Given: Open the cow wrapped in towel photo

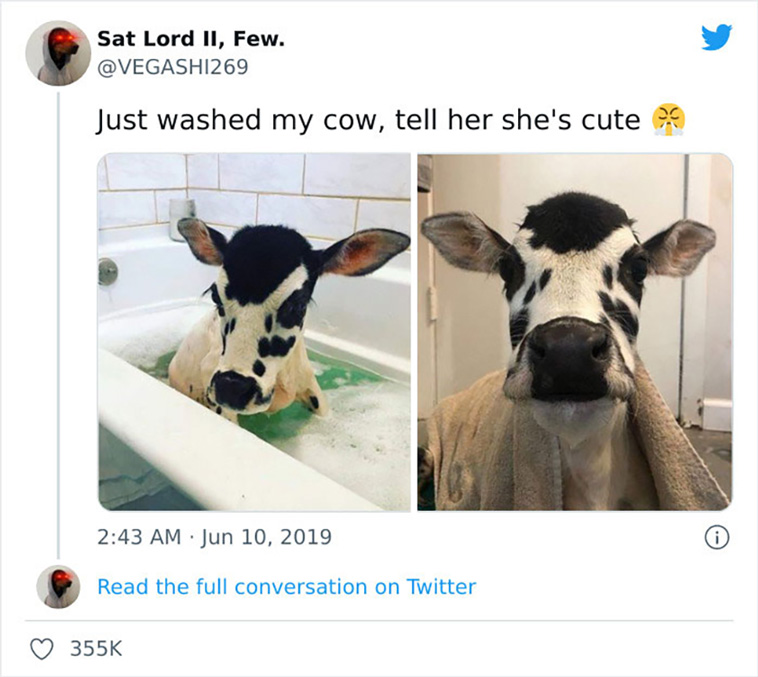Looking at the screenshot, I should click(x=575, y=332).
